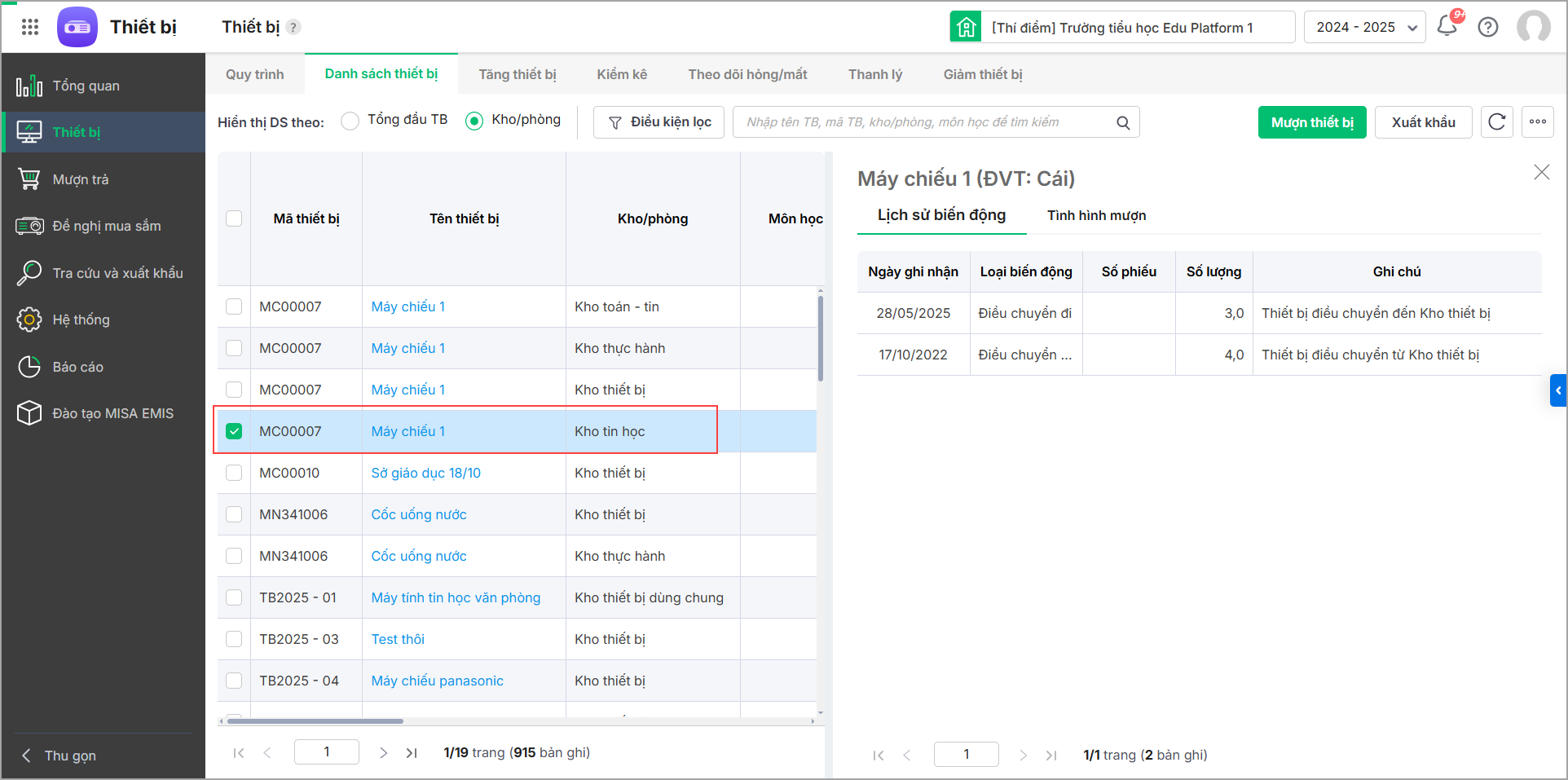
Task: Open the Sở giáo dục 18/10 link
Action: [425, 473]
